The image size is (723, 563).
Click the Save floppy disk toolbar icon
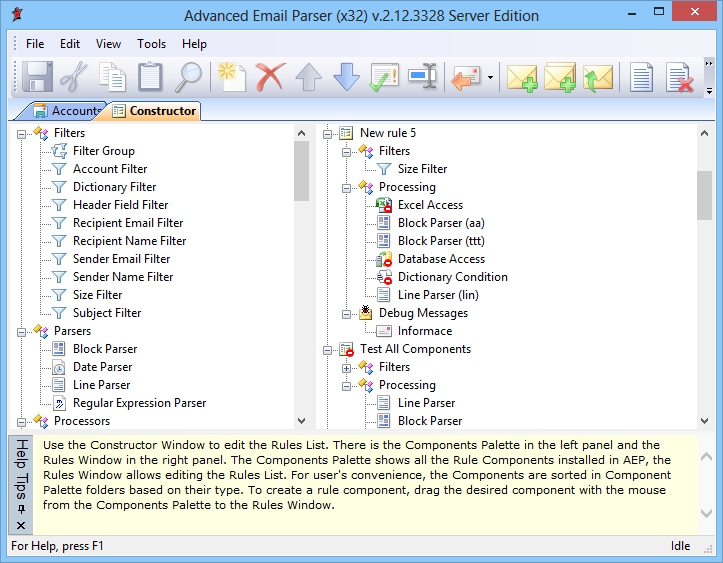click(37, 76)
